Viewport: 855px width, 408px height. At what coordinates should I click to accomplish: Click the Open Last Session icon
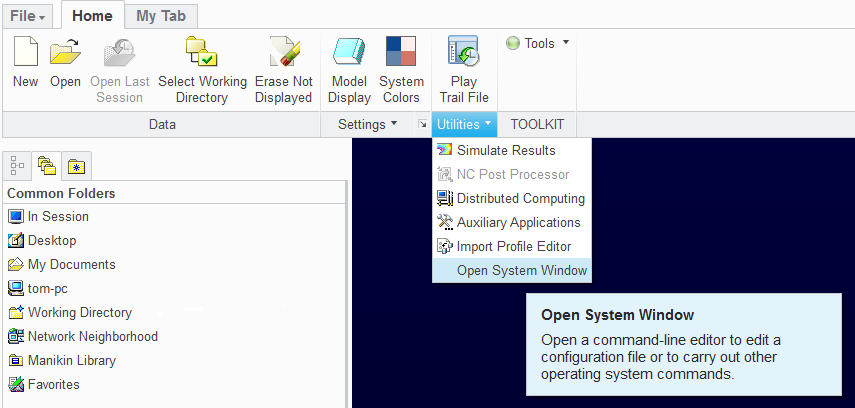point(119,51)
